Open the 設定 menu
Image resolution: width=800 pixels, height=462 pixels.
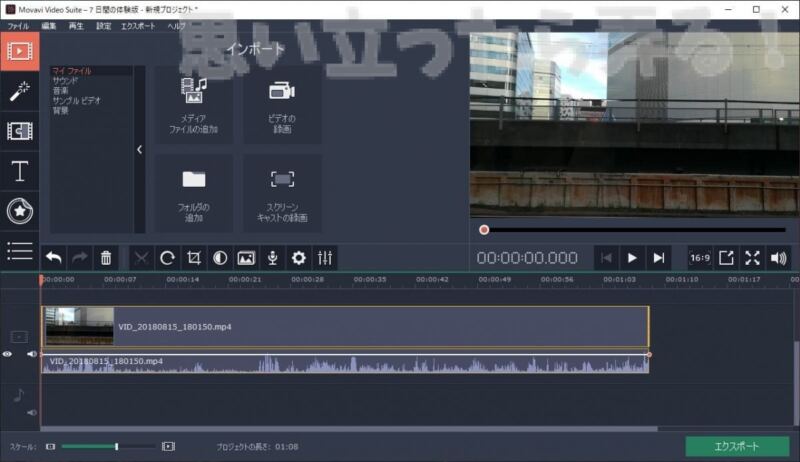[104, 26]
